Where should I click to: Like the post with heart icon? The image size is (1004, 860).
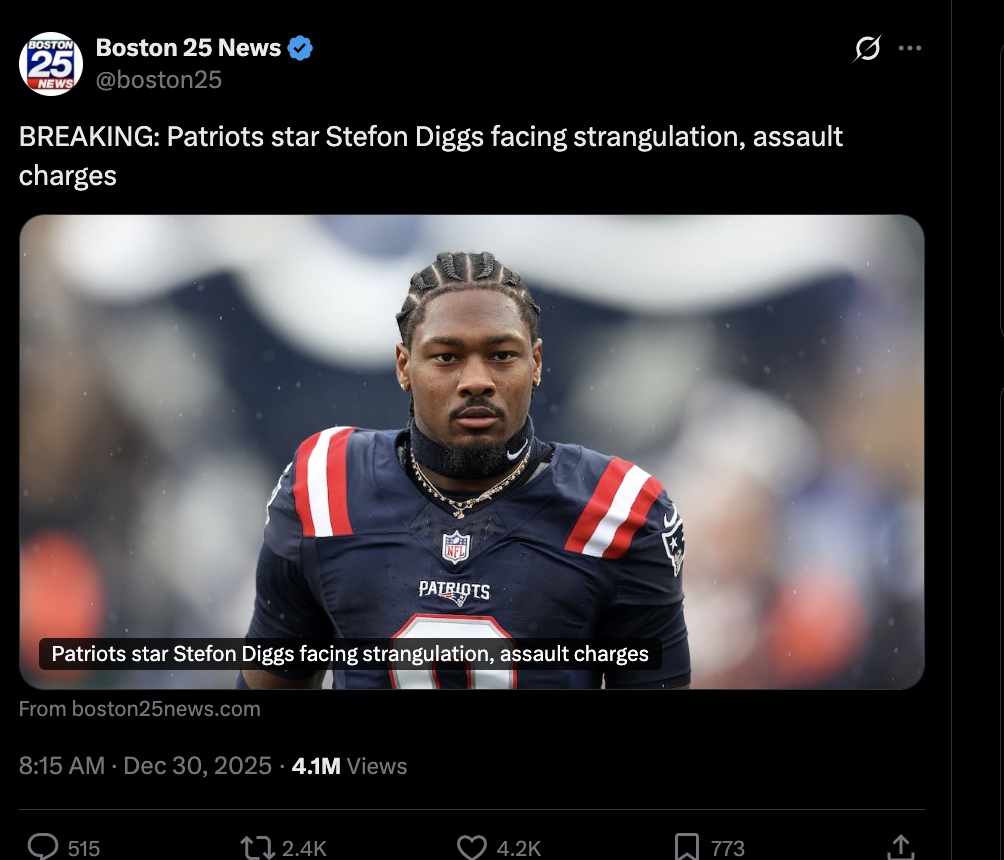pyautogui.click(x=472, y=848)
